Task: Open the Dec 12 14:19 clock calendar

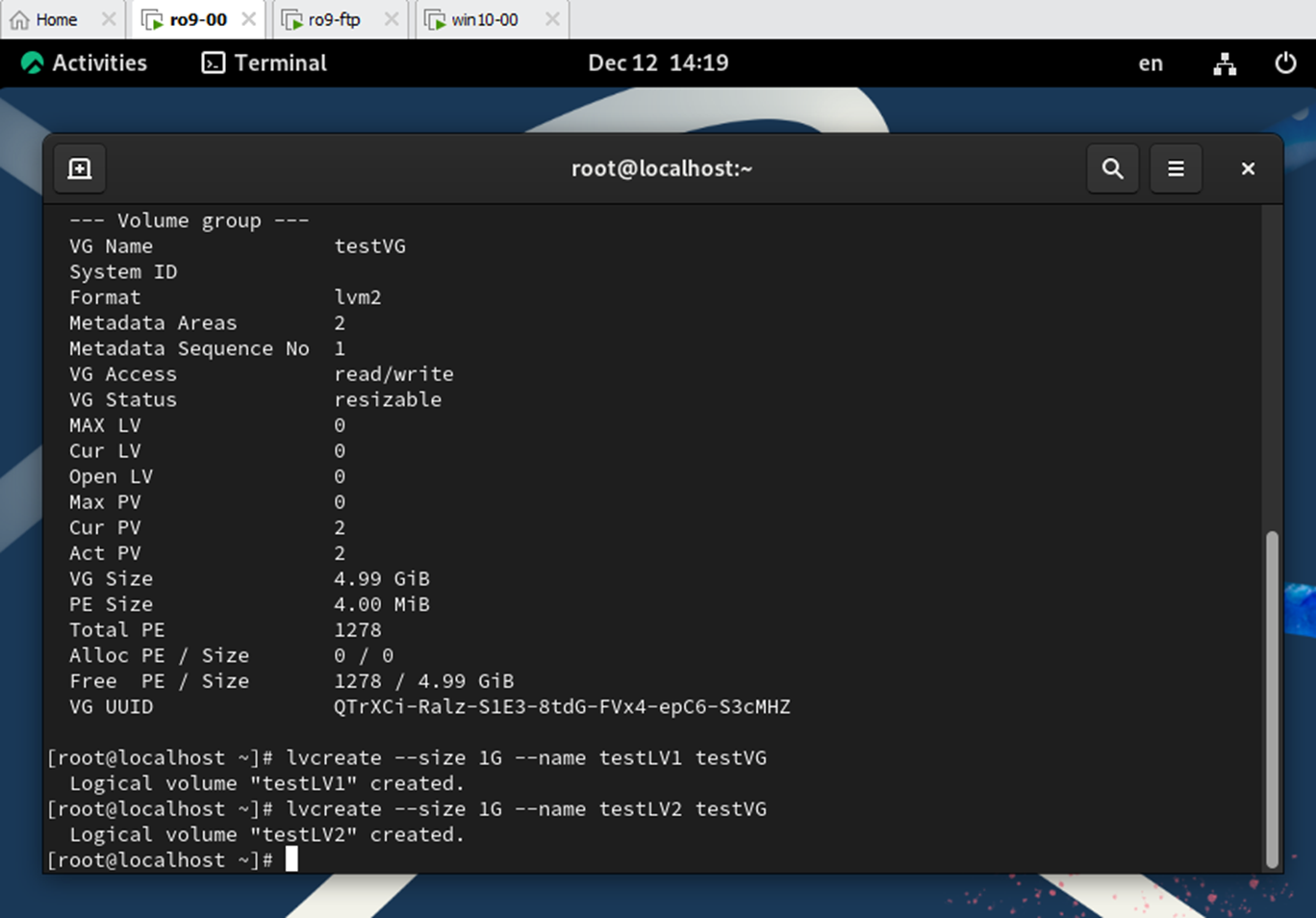Action: click(658, 63)
